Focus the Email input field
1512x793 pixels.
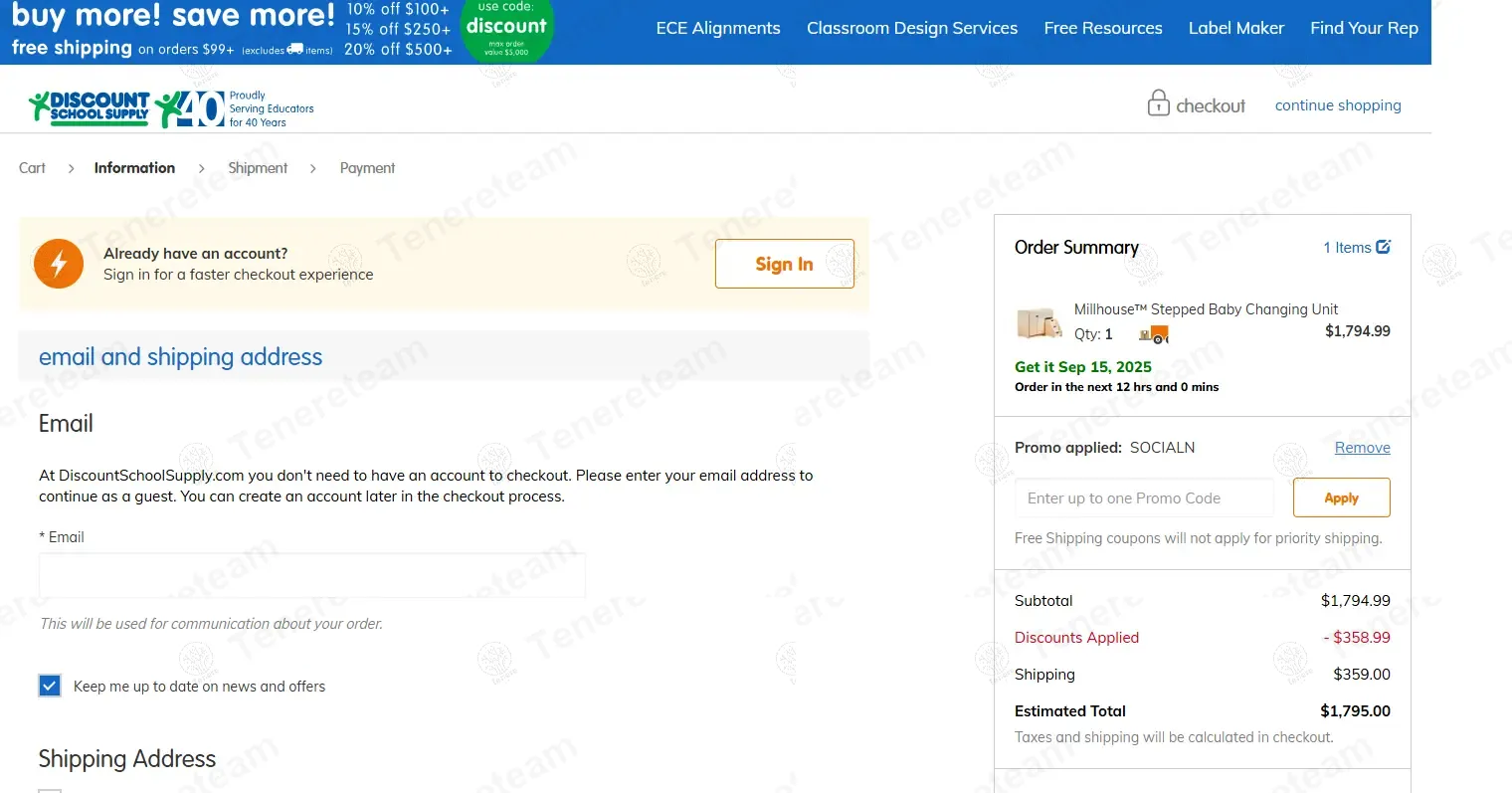tap(311, 575)
